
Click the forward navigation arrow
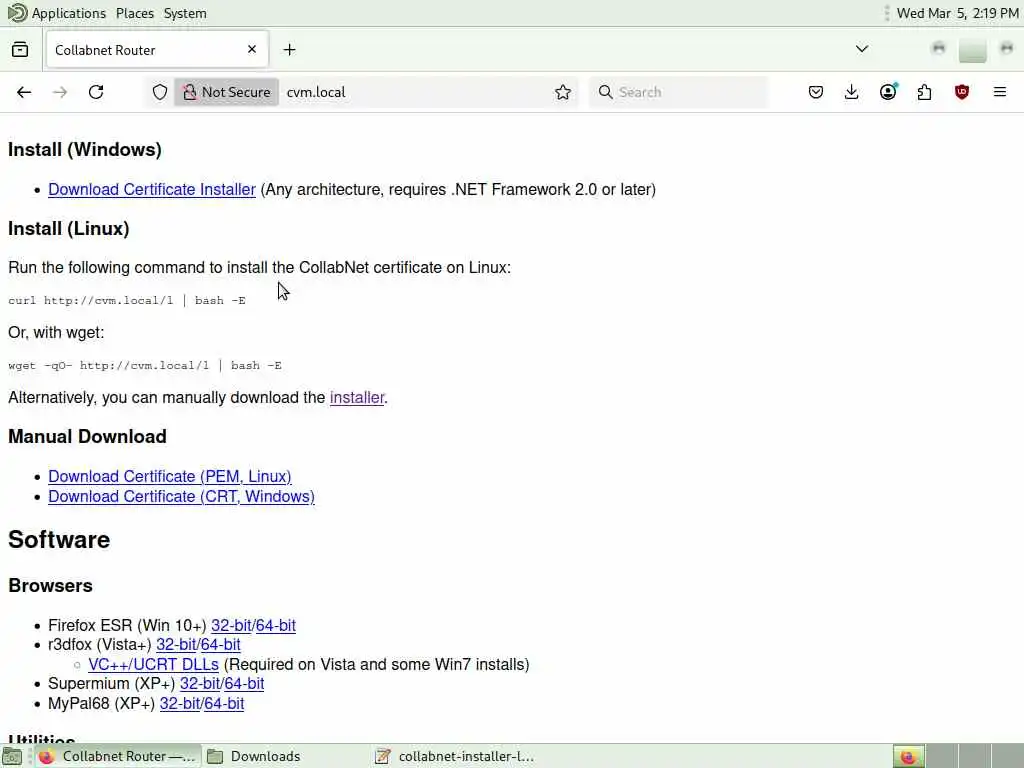click(60, 92)
